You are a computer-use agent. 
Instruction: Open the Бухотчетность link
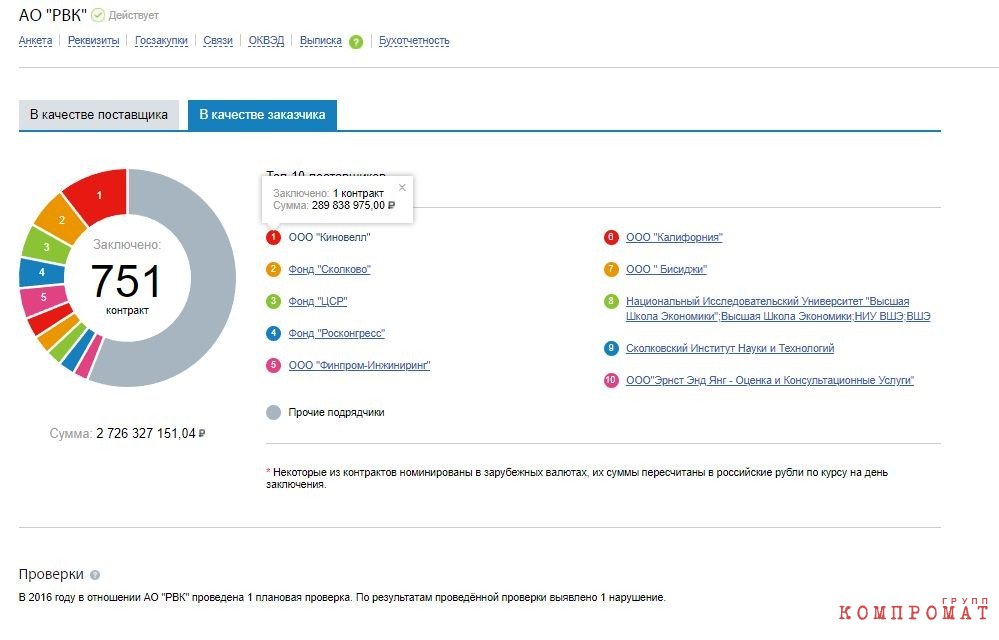coord(414,41)
